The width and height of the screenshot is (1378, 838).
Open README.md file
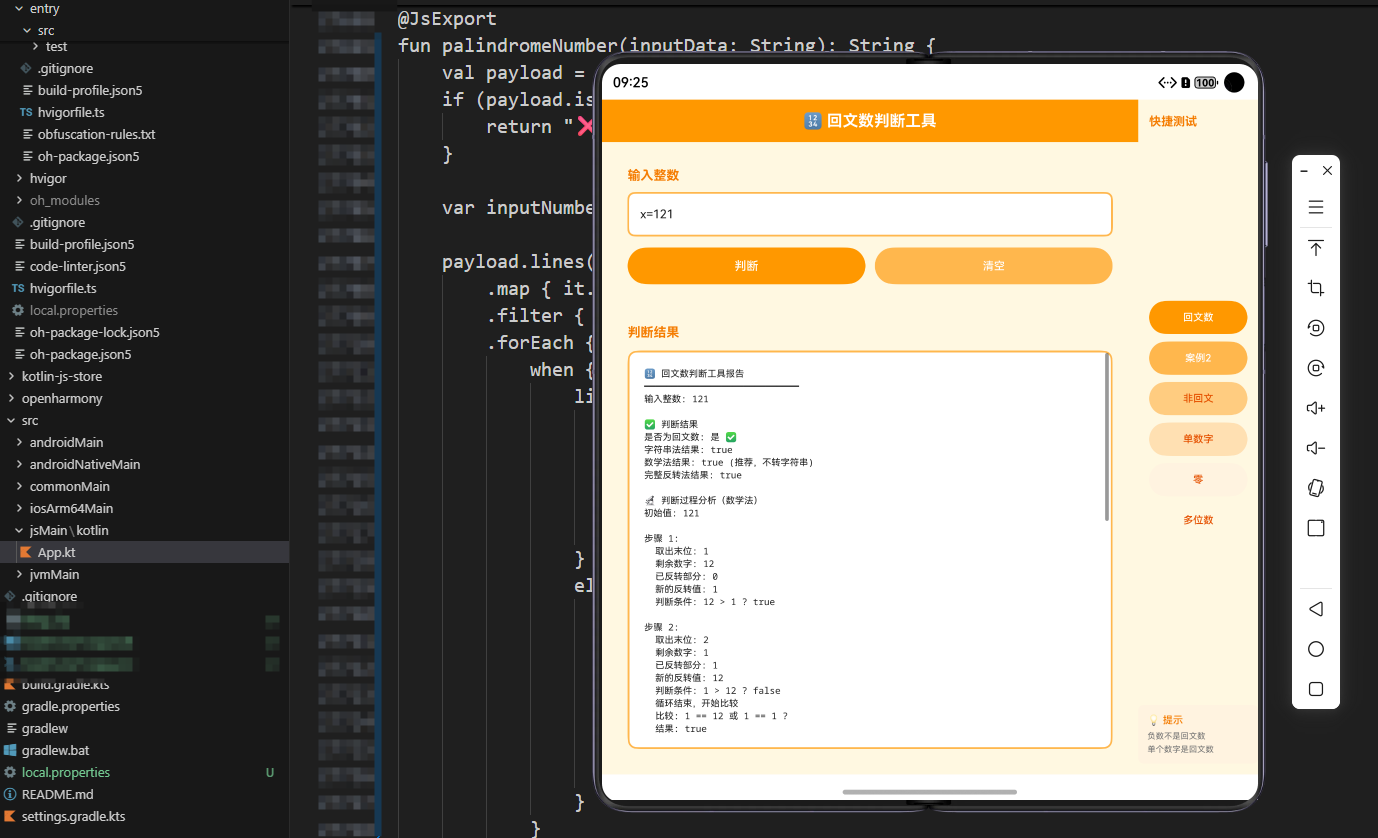[x=57, y=794]
